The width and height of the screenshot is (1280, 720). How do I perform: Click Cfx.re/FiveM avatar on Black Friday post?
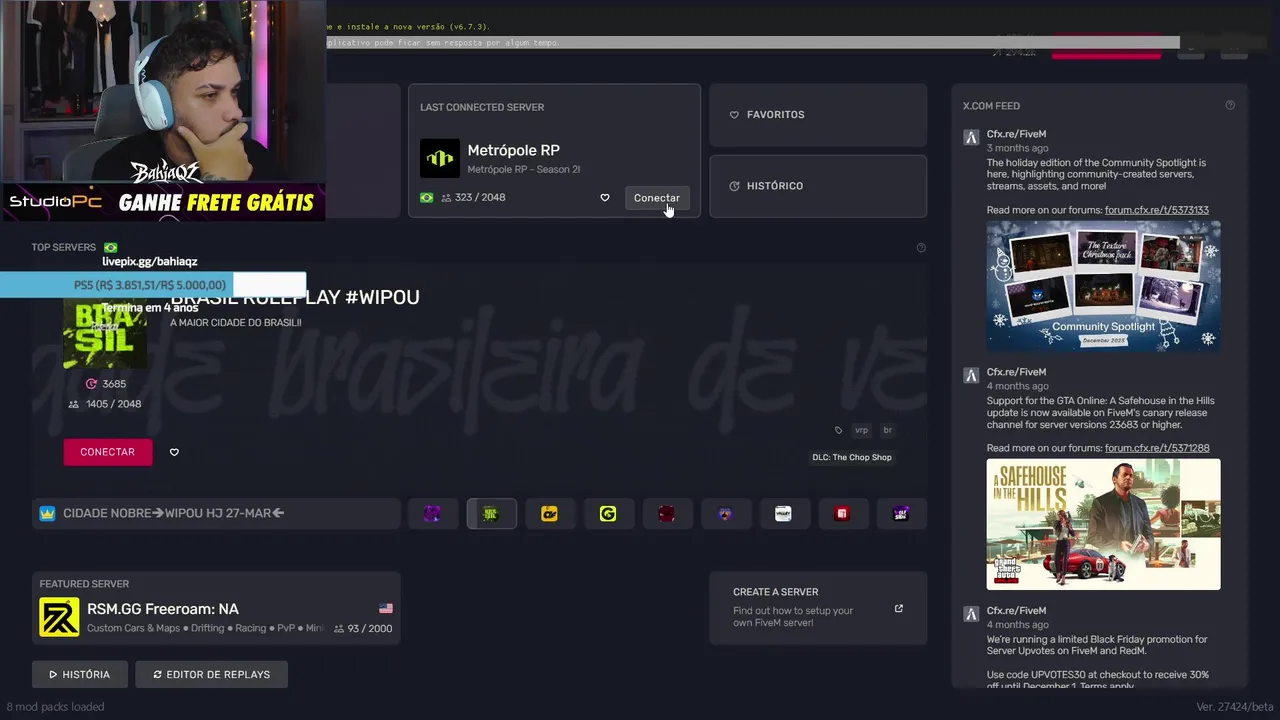click(971, 613)
